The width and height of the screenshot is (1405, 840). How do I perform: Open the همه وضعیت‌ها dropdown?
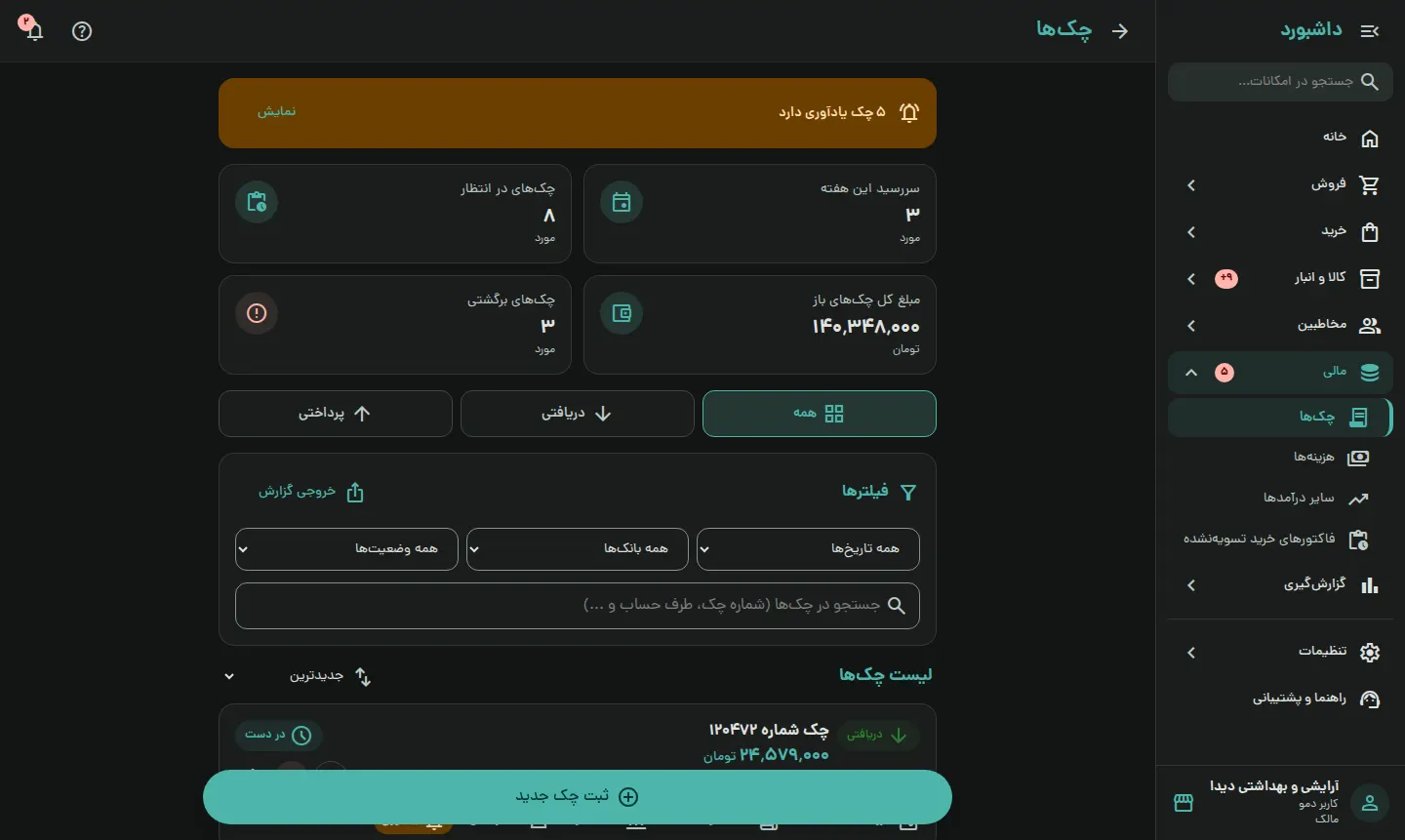tap(346, 549)
